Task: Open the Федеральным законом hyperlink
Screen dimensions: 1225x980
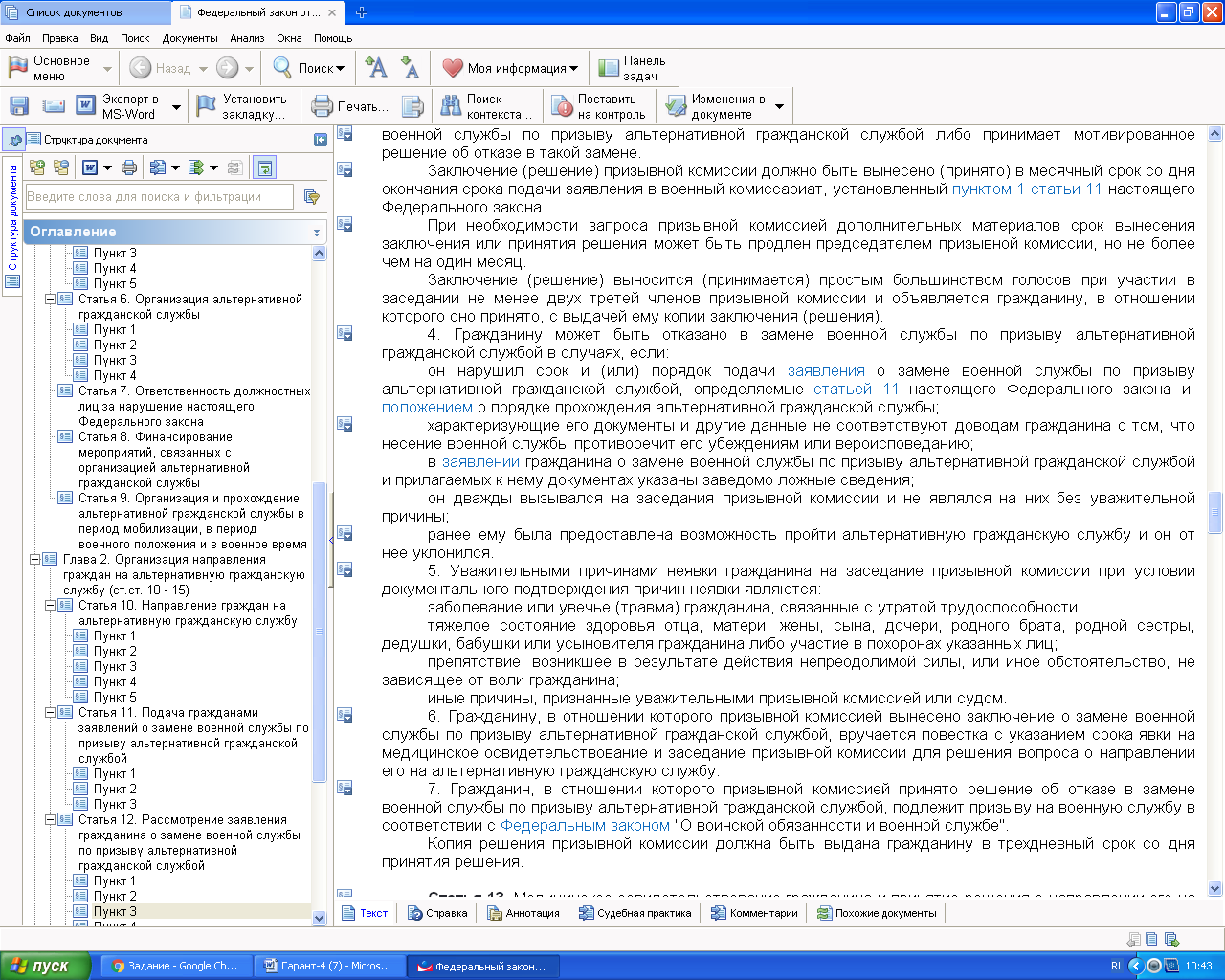Action: tap(585, 826)
